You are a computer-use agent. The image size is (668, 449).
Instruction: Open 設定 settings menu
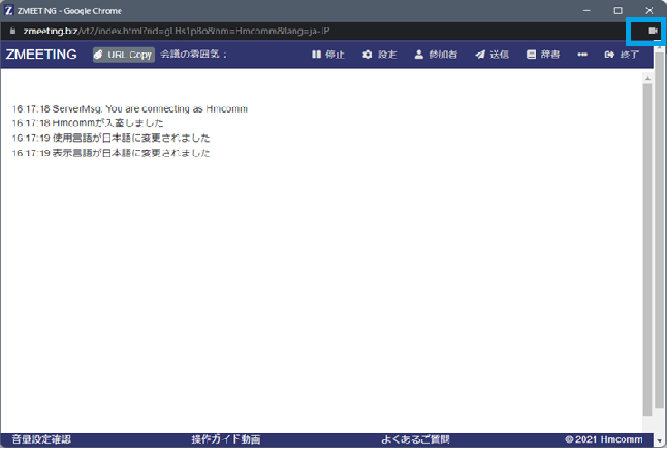click(380, 55)
